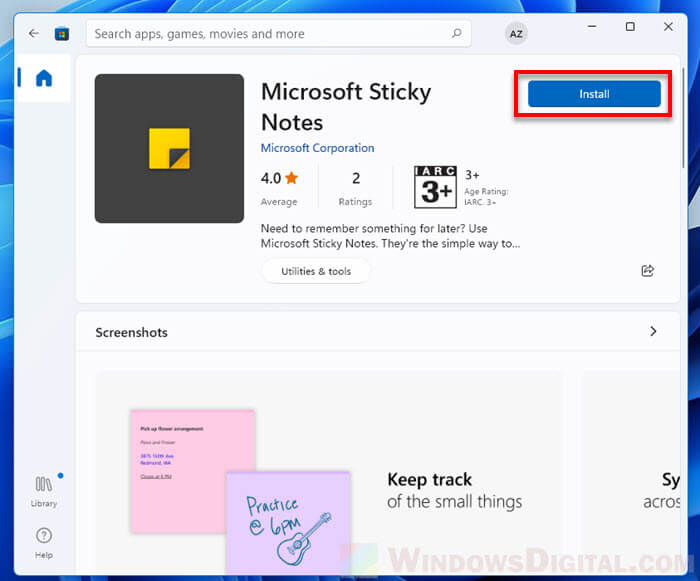This screenshot has height=581, width=700.
Task: Expand the app description text
Action: [390, 236]
